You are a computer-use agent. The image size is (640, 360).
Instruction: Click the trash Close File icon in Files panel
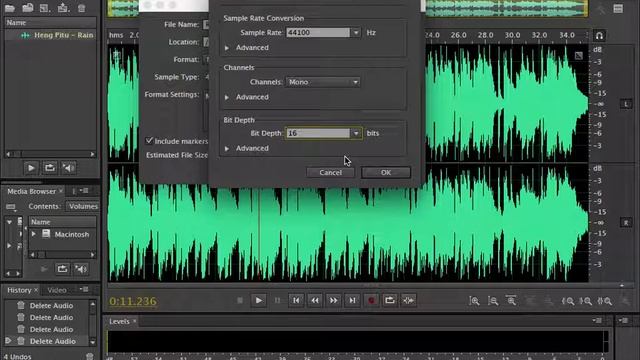point(81,8)
